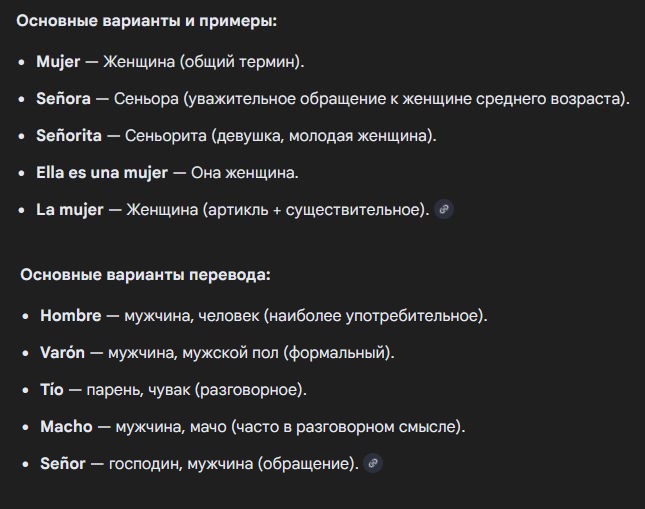
Task: Click the bold word Mujer
Action: 58,62
